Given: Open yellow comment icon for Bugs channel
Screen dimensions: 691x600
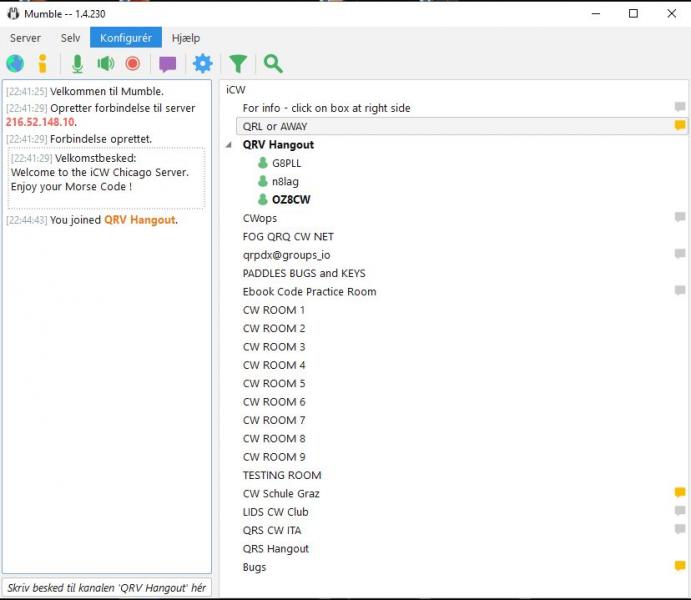Looking at the screenshot, I should (x=680, y=566).
